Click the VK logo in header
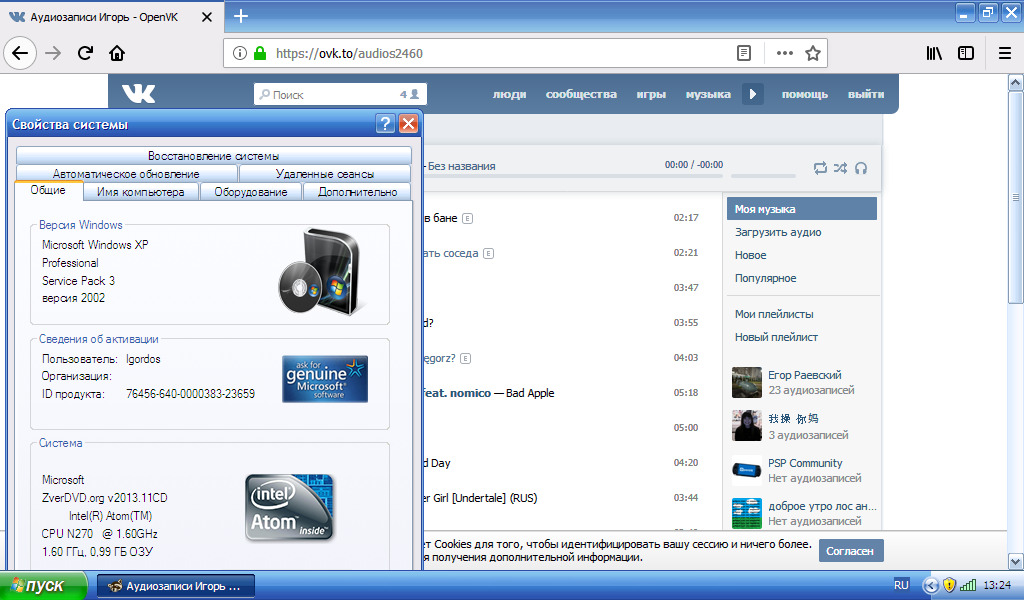Viewport: 1024px width, 600px height. click(138, 94)
